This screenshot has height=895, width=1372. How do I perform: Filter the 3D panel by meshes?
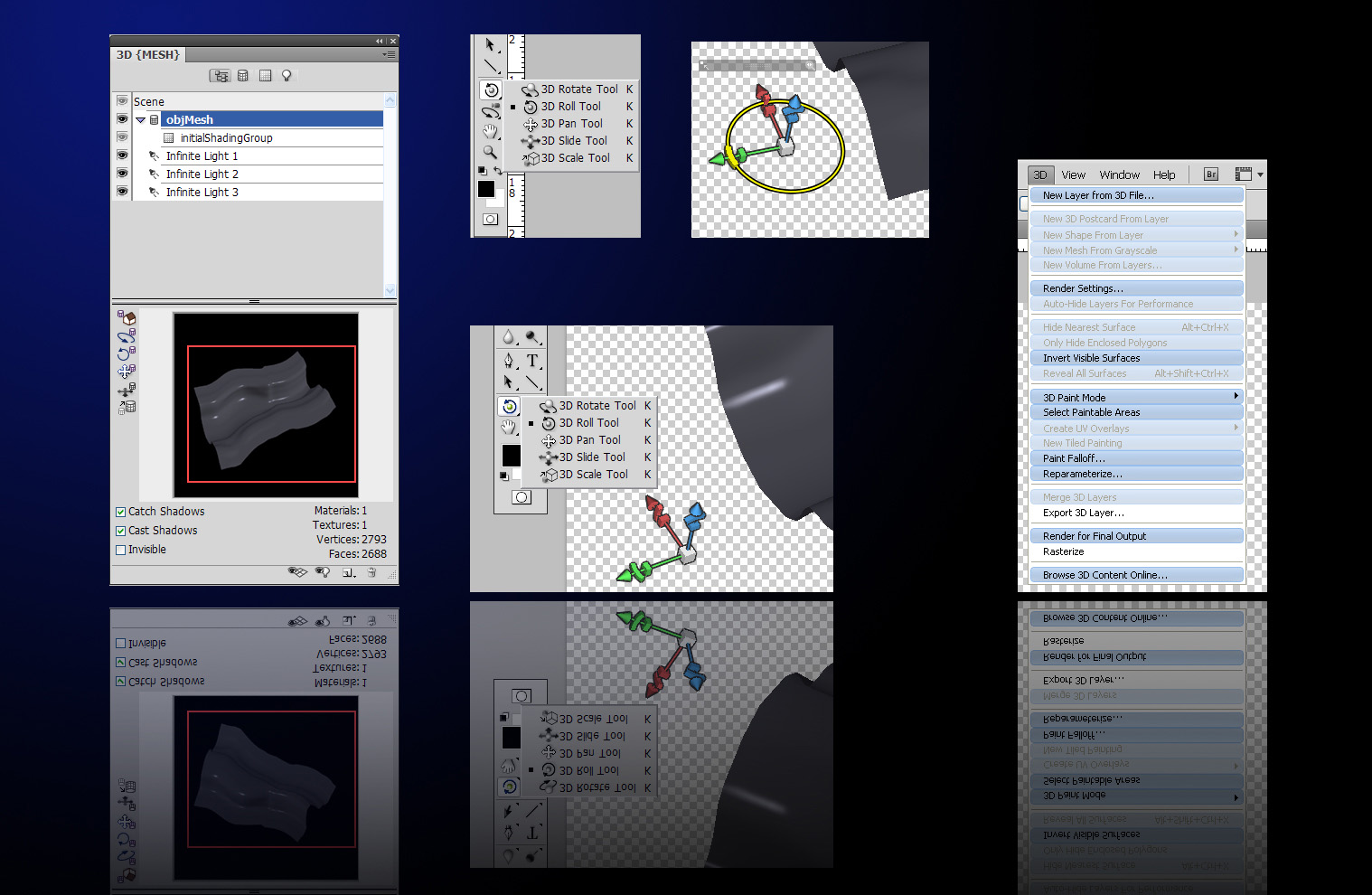point(243,76)
